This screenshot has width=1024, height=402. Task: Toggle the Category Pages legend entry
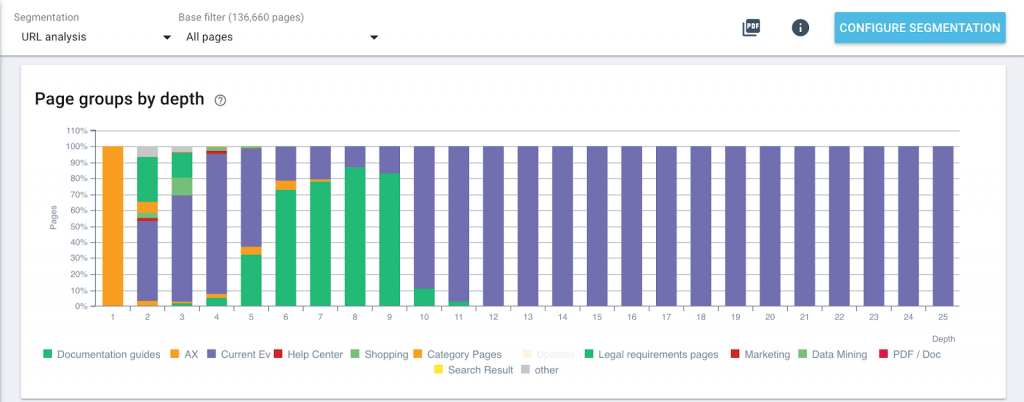click(457, 354)
